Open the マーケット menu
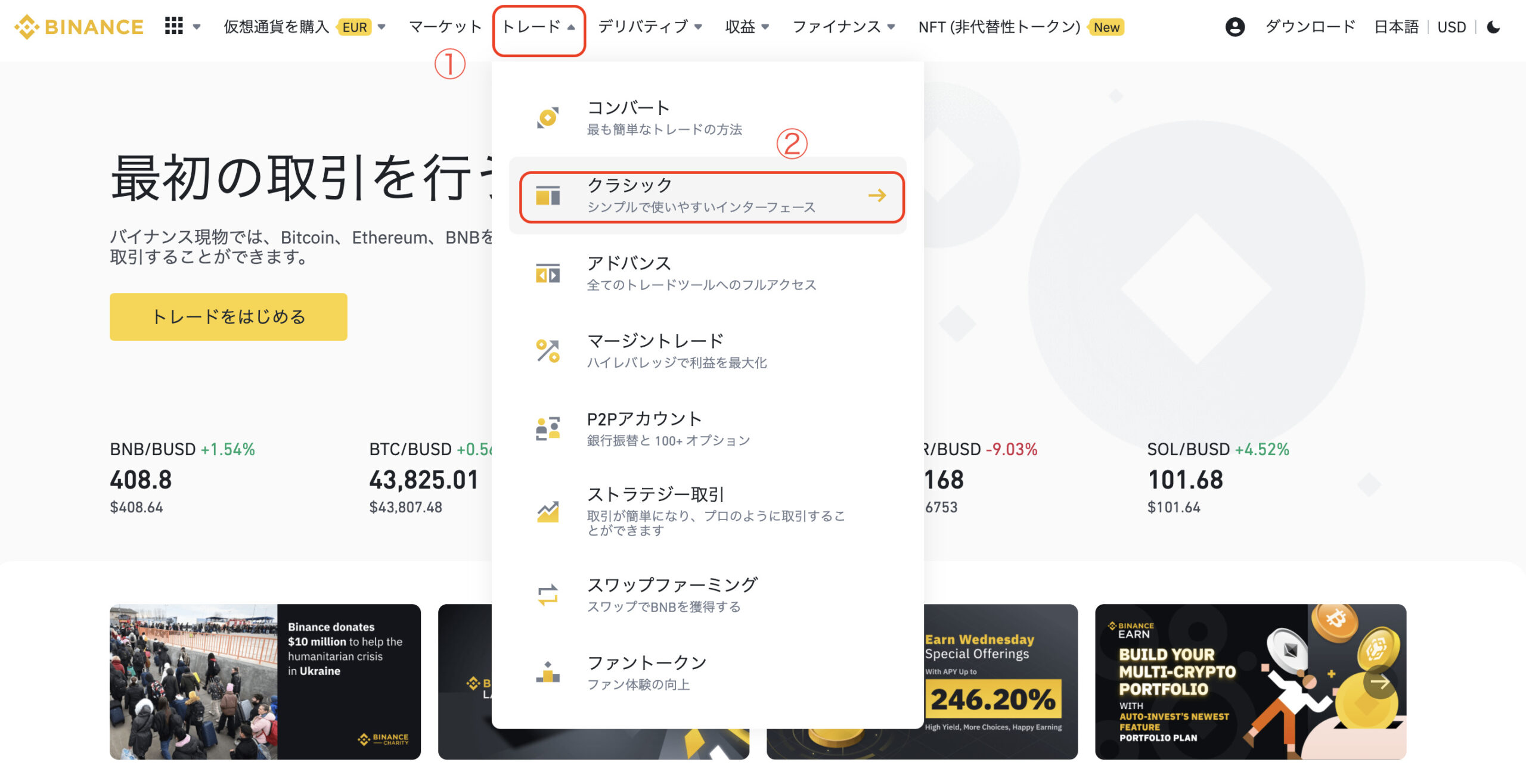The height and width of the screenshot is (784, 1526). click(445, 27)
